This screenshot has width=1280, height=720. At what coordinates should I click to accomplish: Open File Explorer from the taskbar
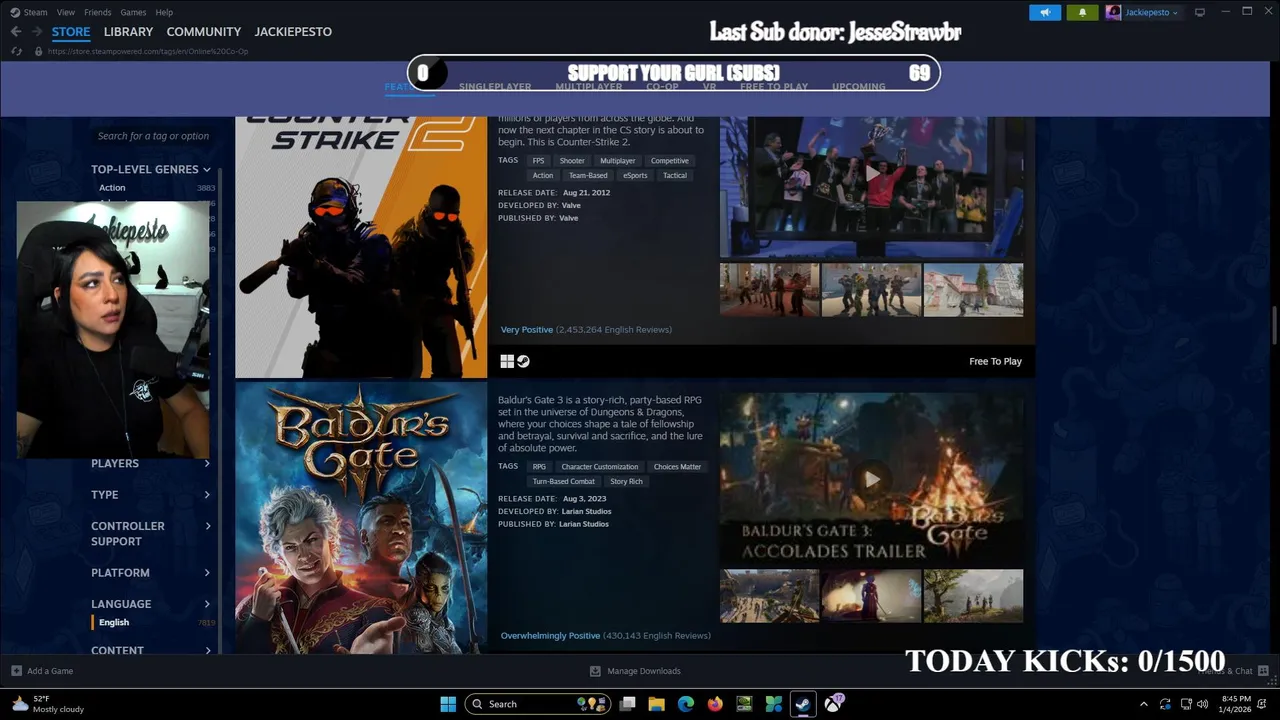pos(656,704)
